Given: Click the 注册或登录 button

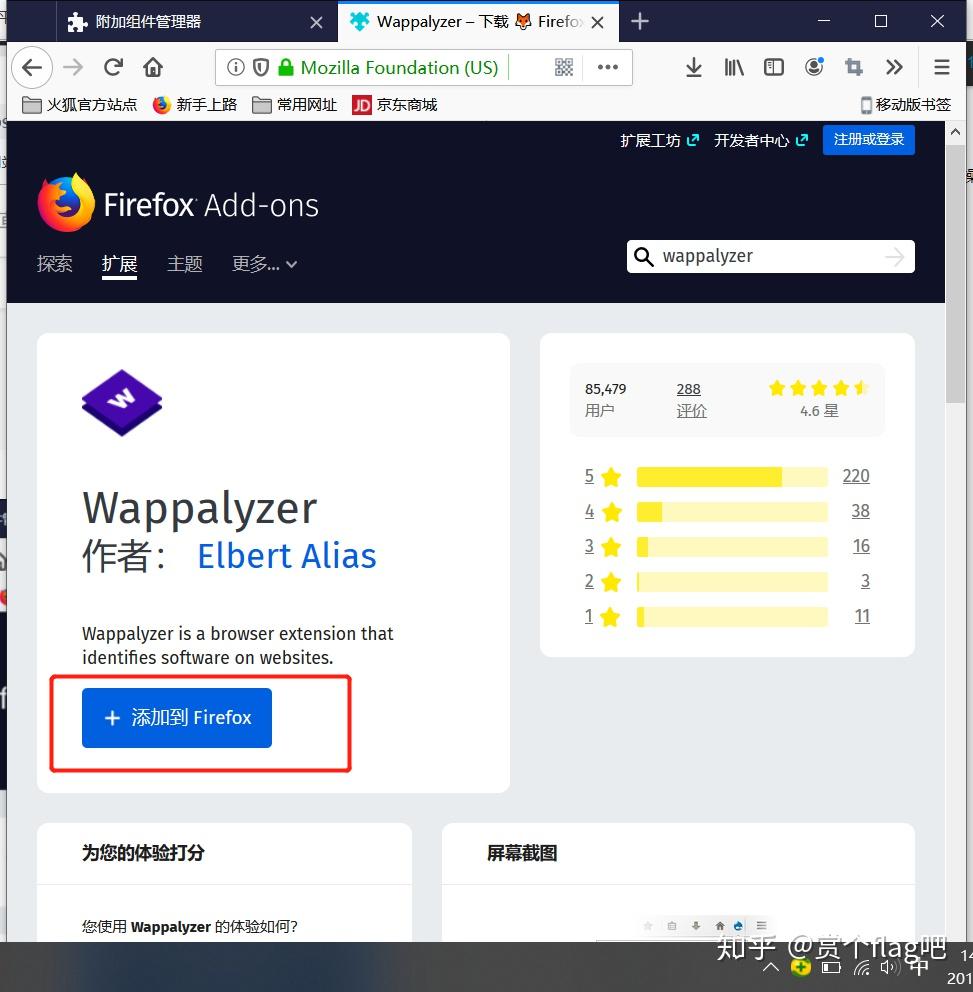Looking at the screenshot, I should [x=869, y=140].
